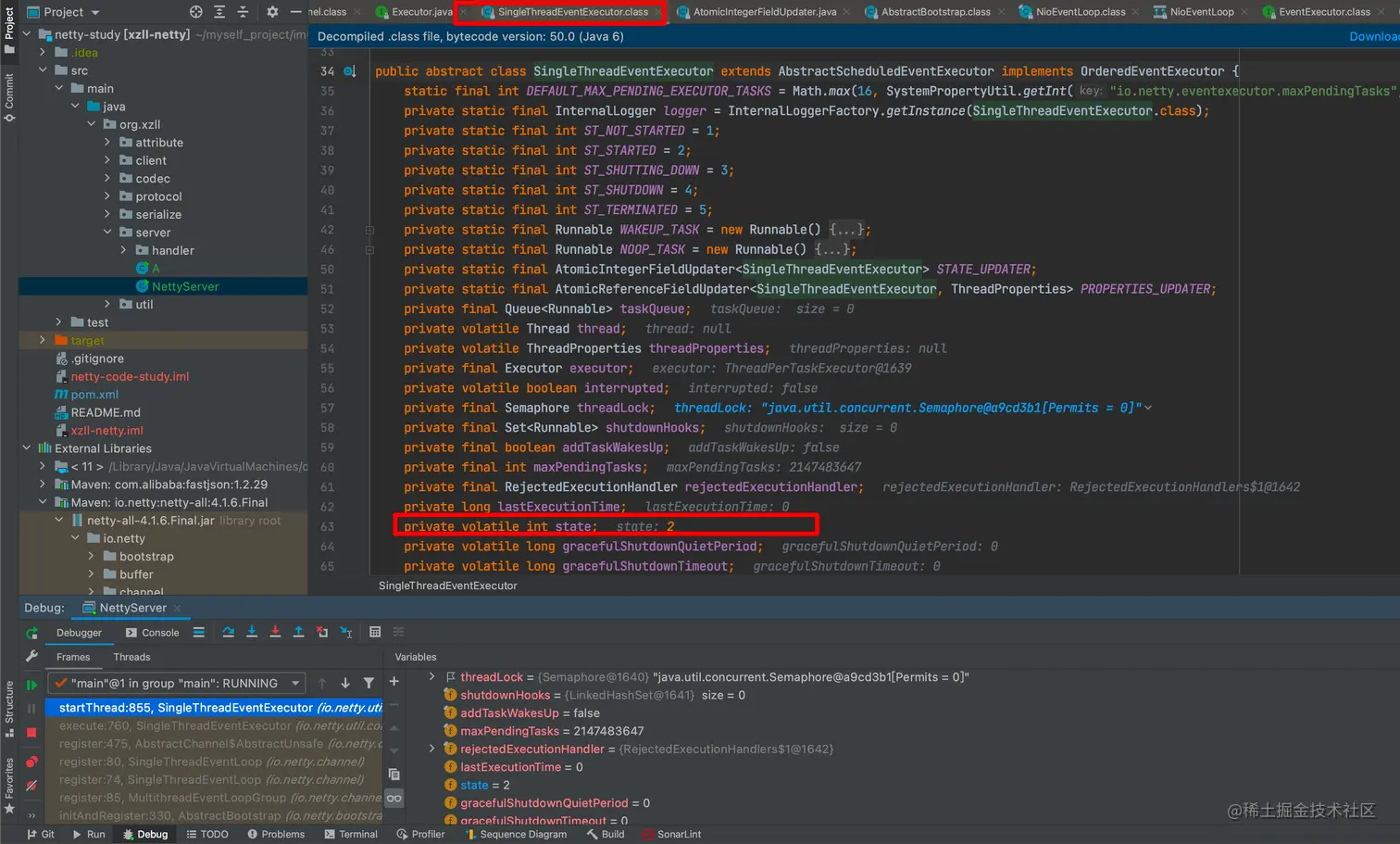This screenshot has width=1400, height=844.
Task: Show execution point icon
Action: click(199, 632)
